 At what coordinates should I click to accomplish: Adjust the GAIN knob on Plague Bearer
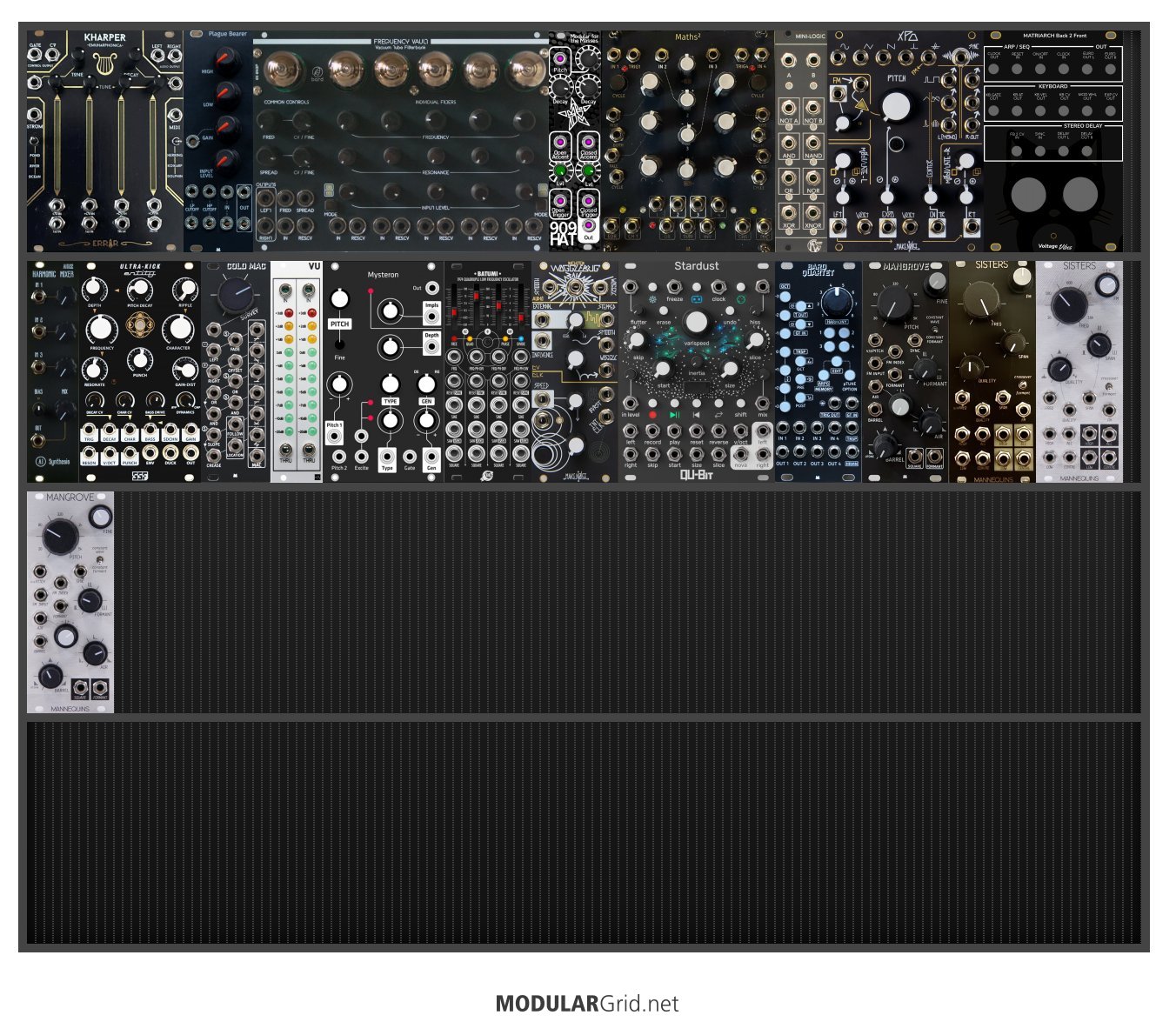(226, 127)
